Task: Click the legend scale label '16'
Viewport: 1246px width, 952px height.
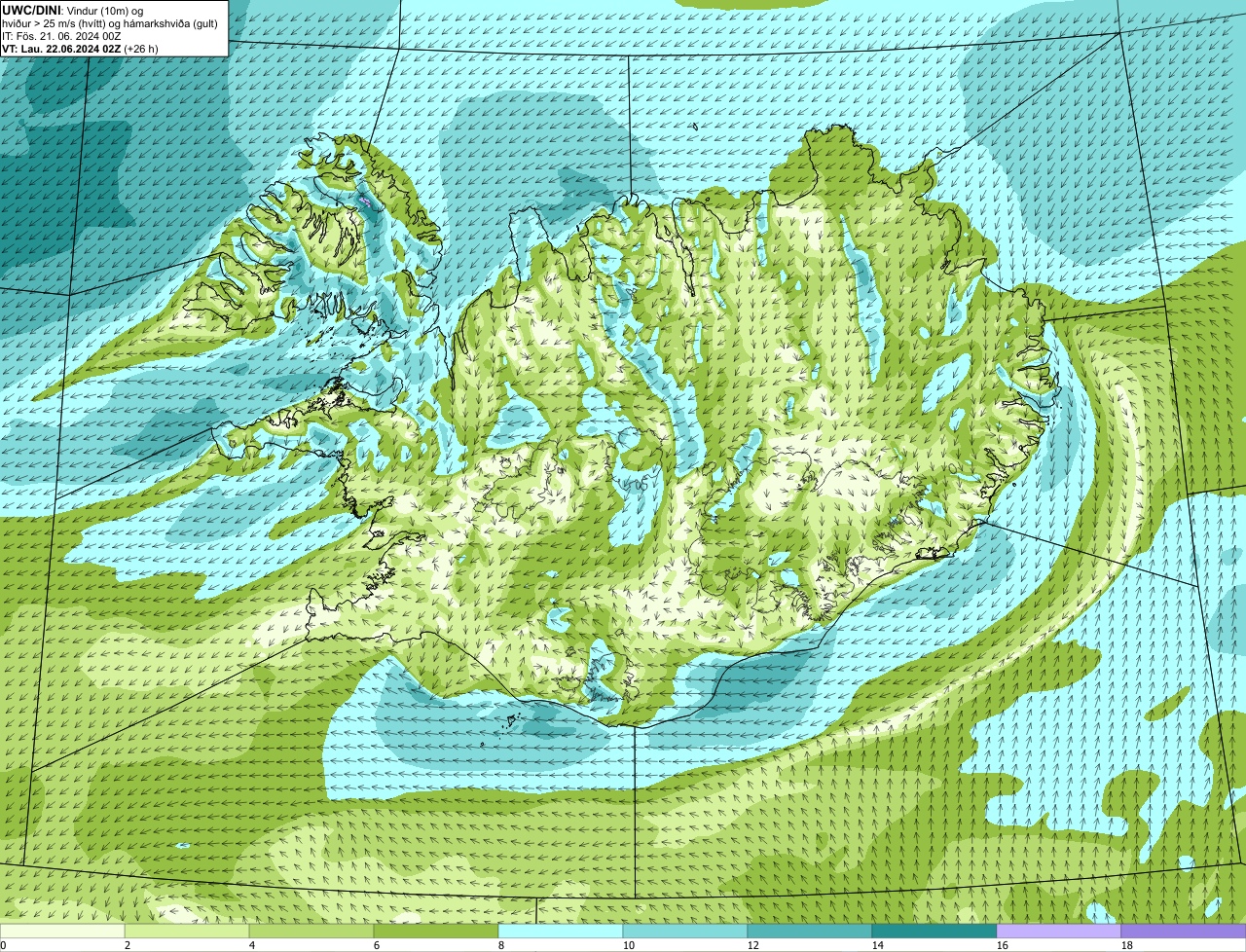Action: click(1003, 945)
